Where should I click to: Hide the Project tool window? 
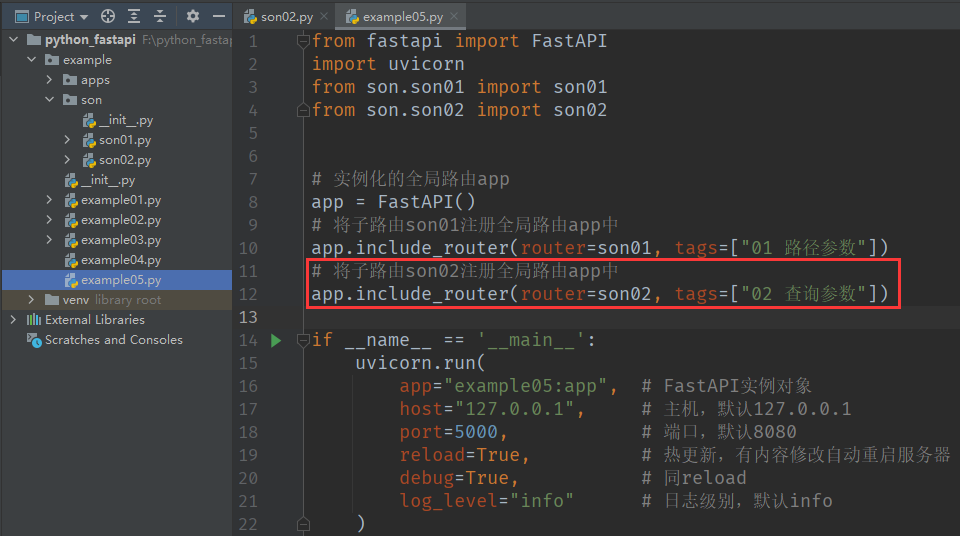[219, 16]
